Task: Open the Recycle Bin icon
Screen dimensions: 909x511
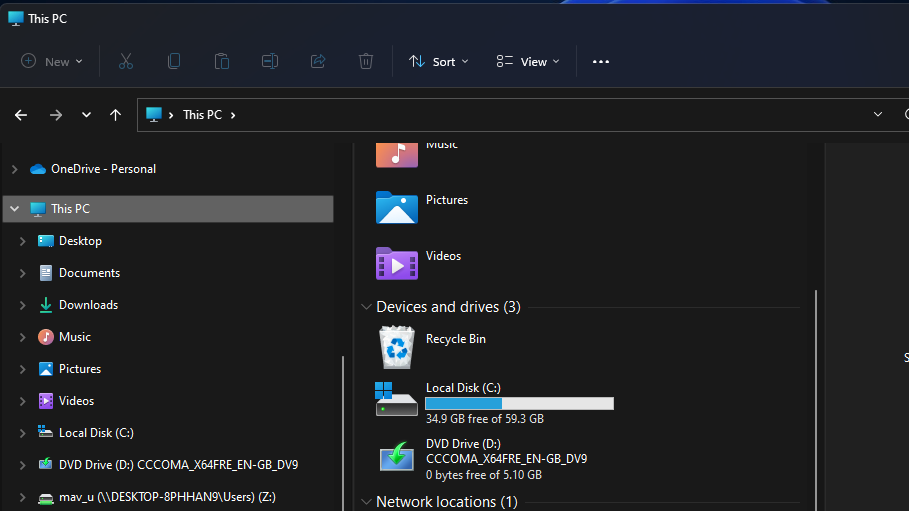Action: pos(397,347)
